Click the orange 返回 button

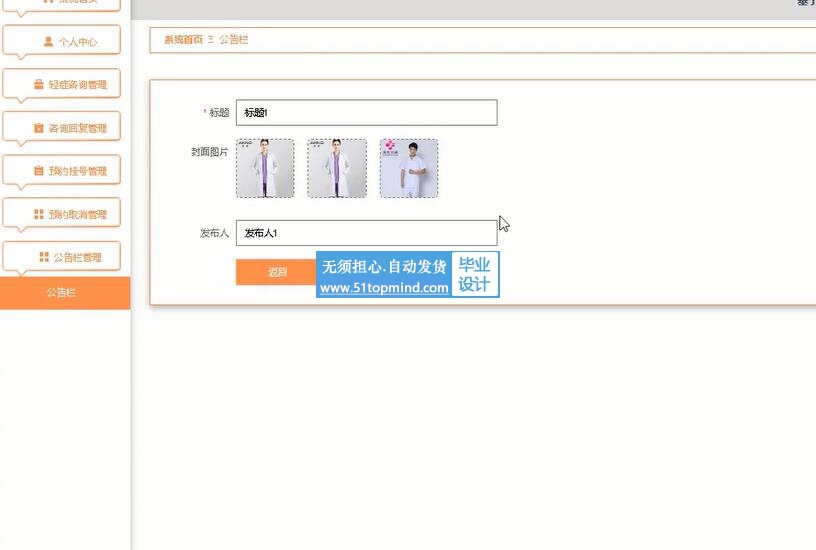(x=276, y=272)
